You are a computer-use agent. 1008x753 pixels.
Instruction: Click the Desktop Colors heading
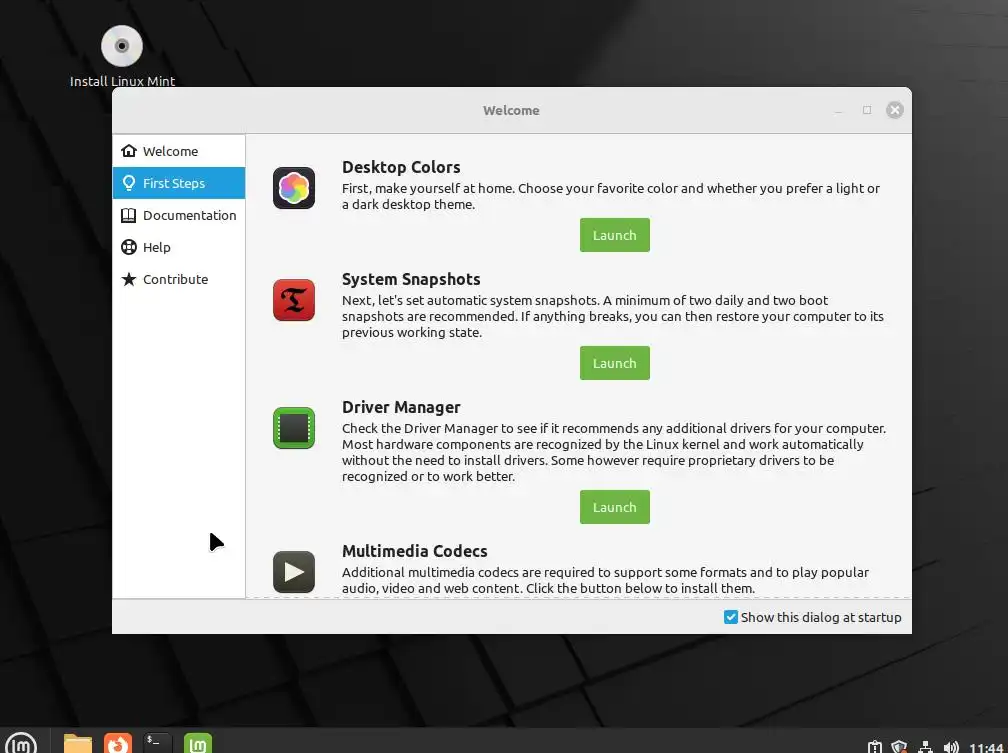point(401,167)
